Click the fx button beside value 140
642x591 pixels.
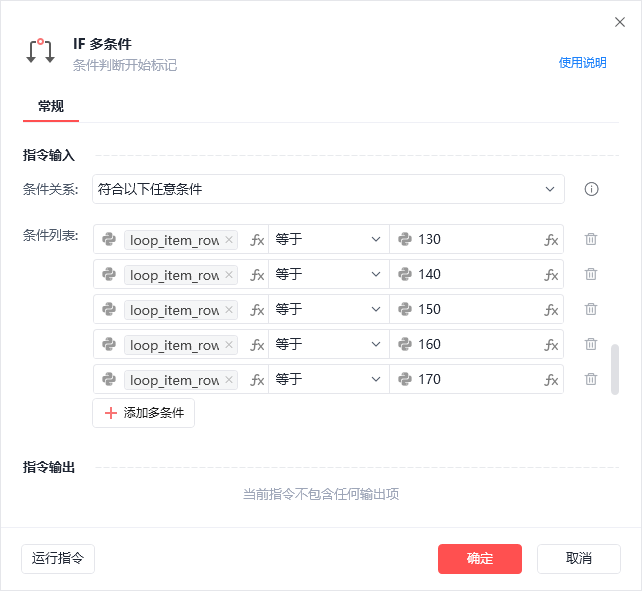tap(551, 274)
